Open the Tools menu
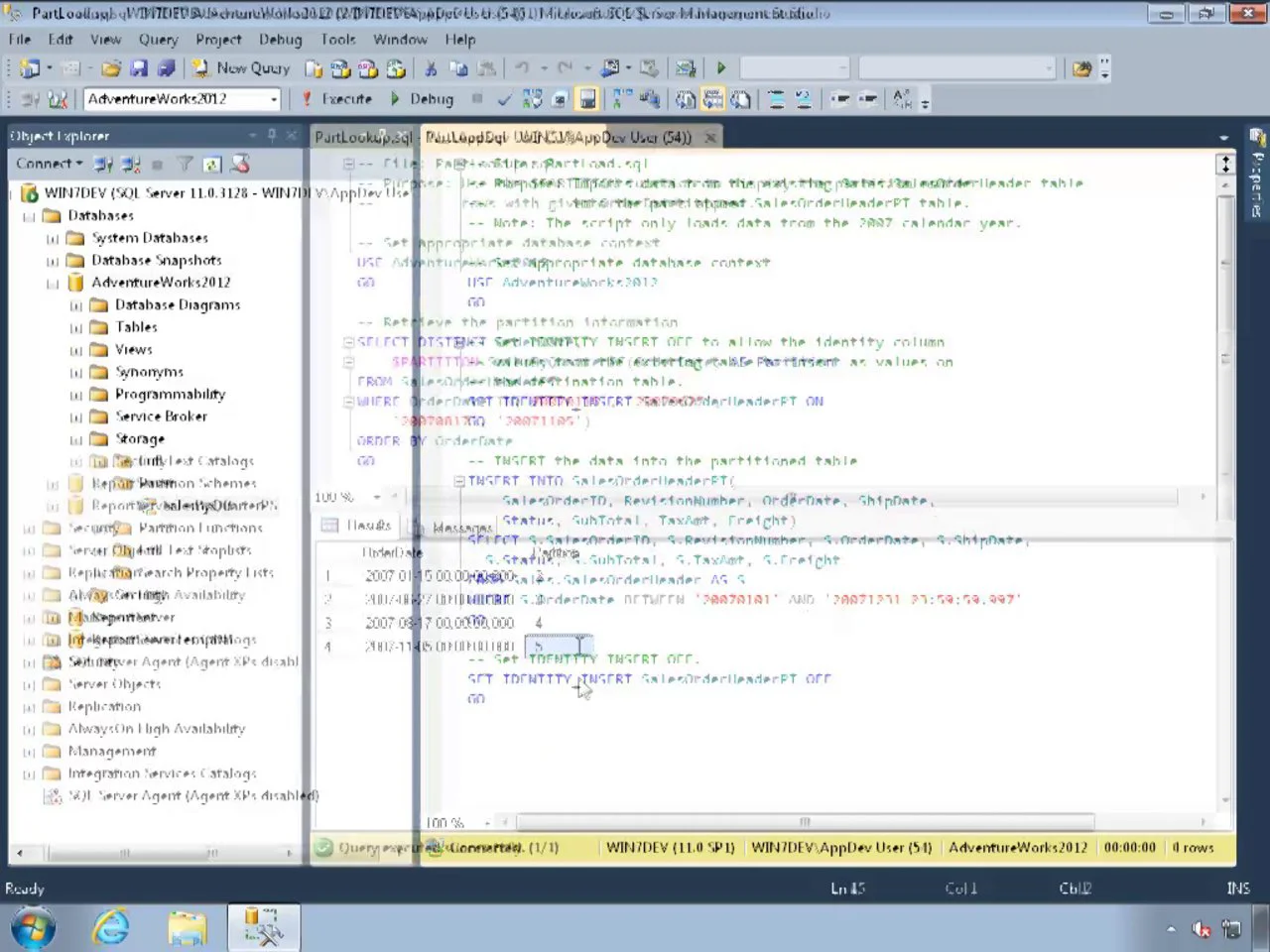This screenshot has width=1270, height=952. pos(338,40)
